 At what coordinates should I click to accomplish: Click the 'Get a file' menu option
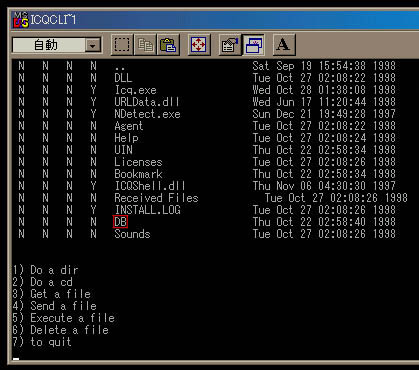pos(52,294)
